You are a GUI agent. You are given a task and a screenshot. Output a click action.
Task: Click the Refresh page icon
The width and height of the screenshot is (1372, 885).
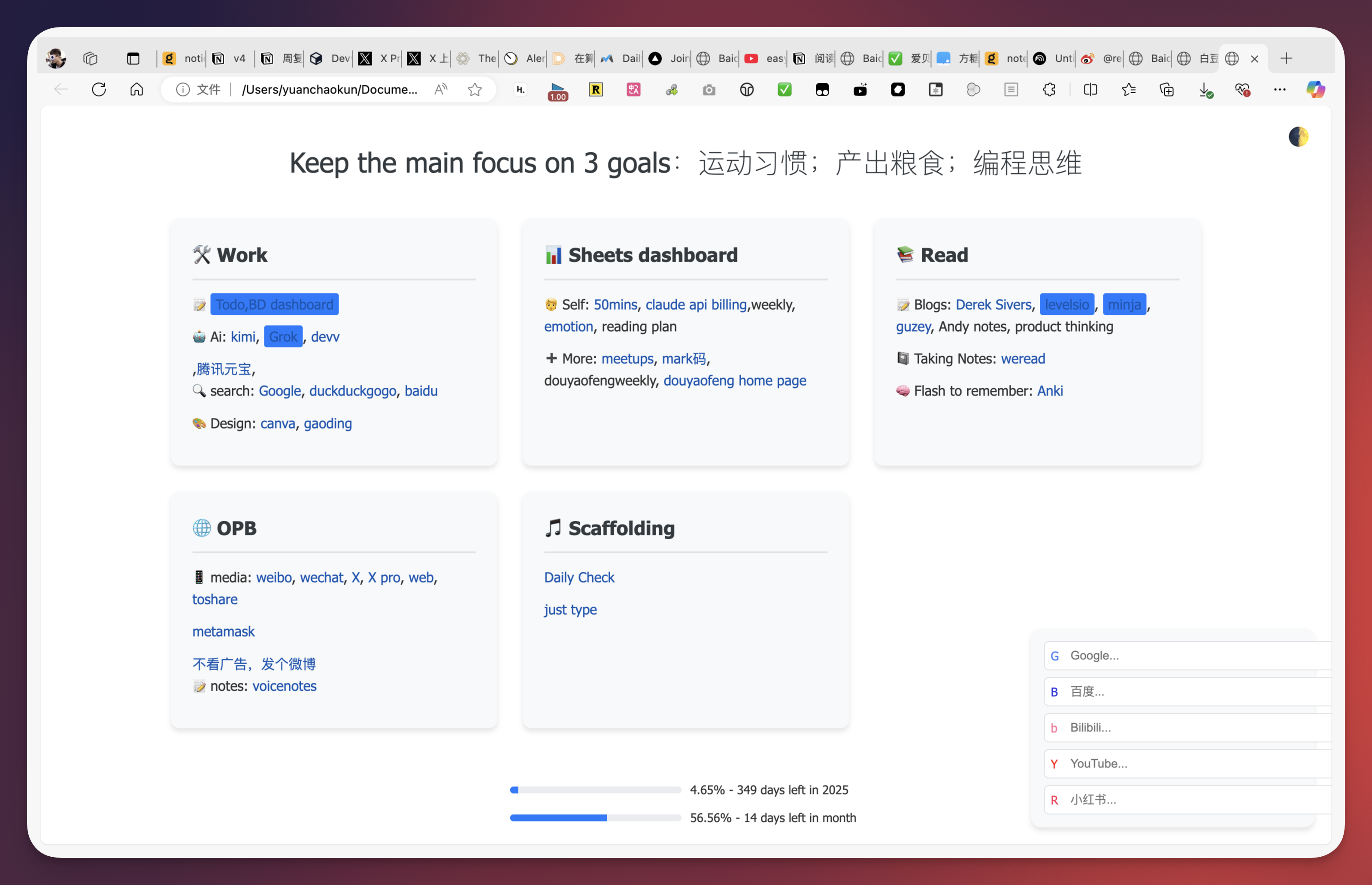99,90
